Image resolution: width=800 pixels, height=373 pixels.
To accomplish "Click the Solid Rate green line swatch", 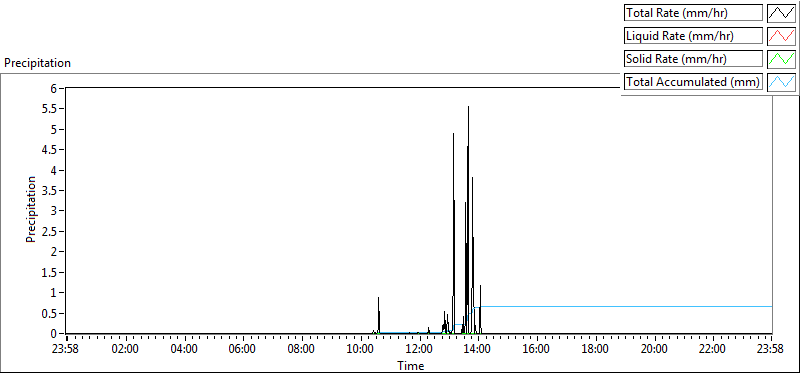I will pyautogui.click(x=781, y=59).
